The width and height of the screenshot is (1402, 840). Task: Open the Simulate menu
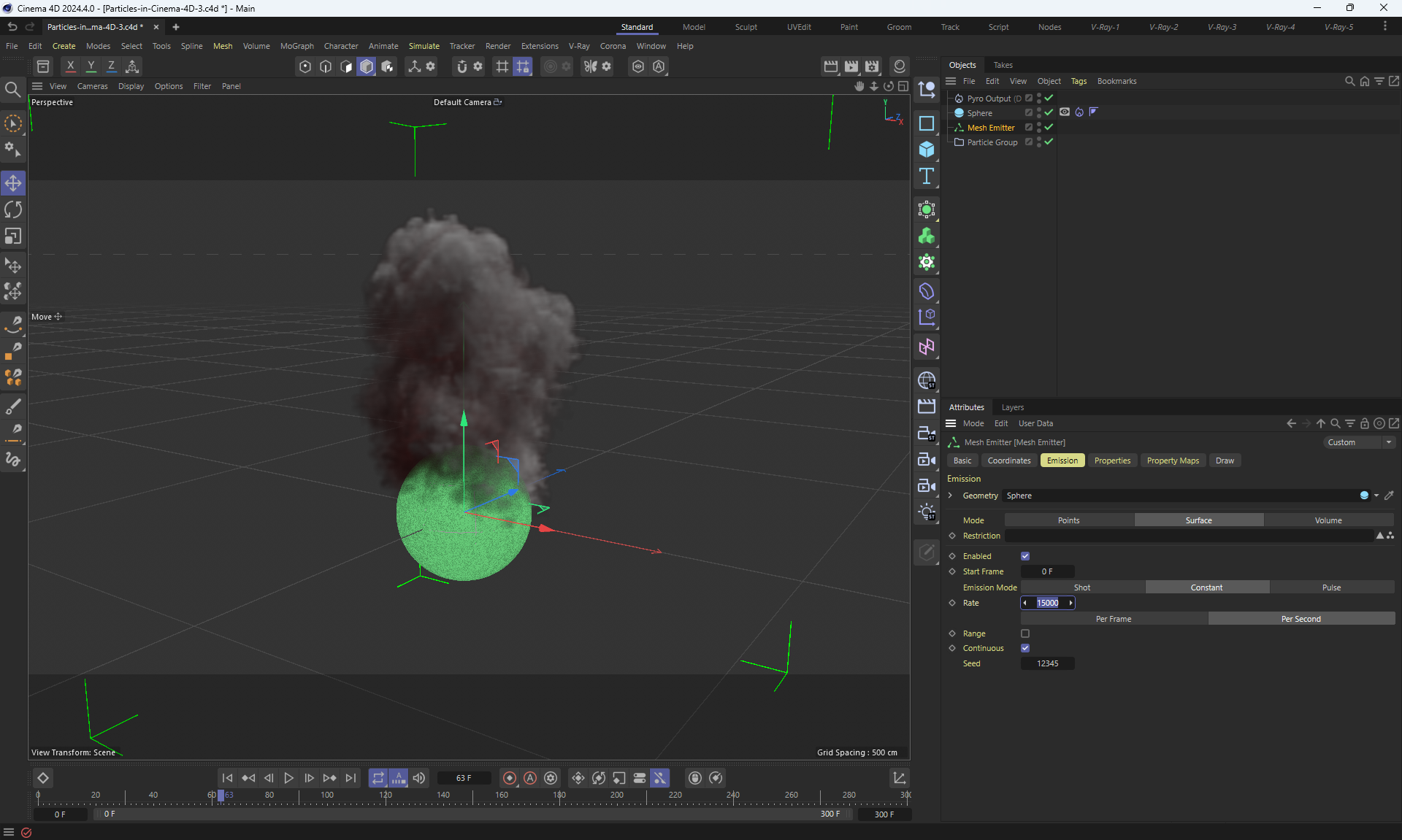424,46
